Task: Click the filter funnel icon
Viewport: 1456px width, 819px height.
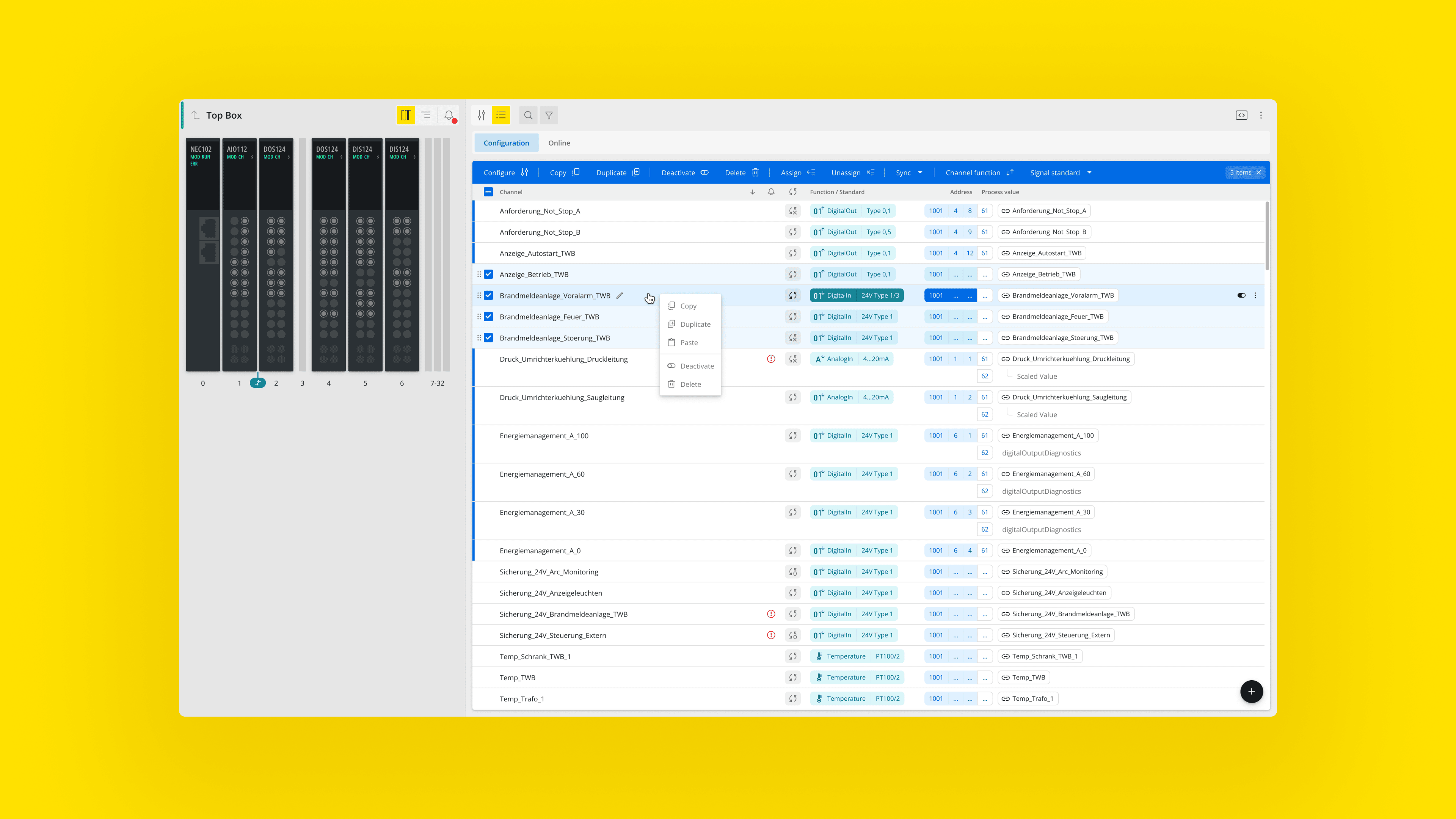Action: (549, 115)
